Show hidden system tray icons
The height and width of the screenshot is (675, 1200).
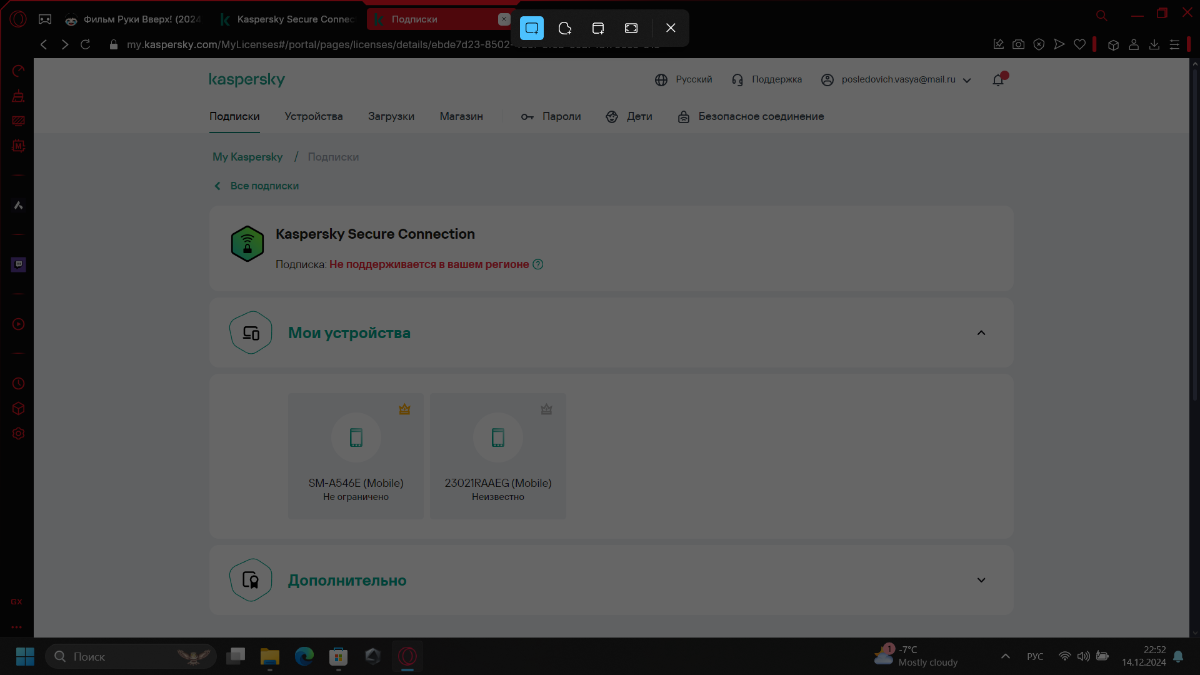pyautogui.click(x=1005, y=656)
